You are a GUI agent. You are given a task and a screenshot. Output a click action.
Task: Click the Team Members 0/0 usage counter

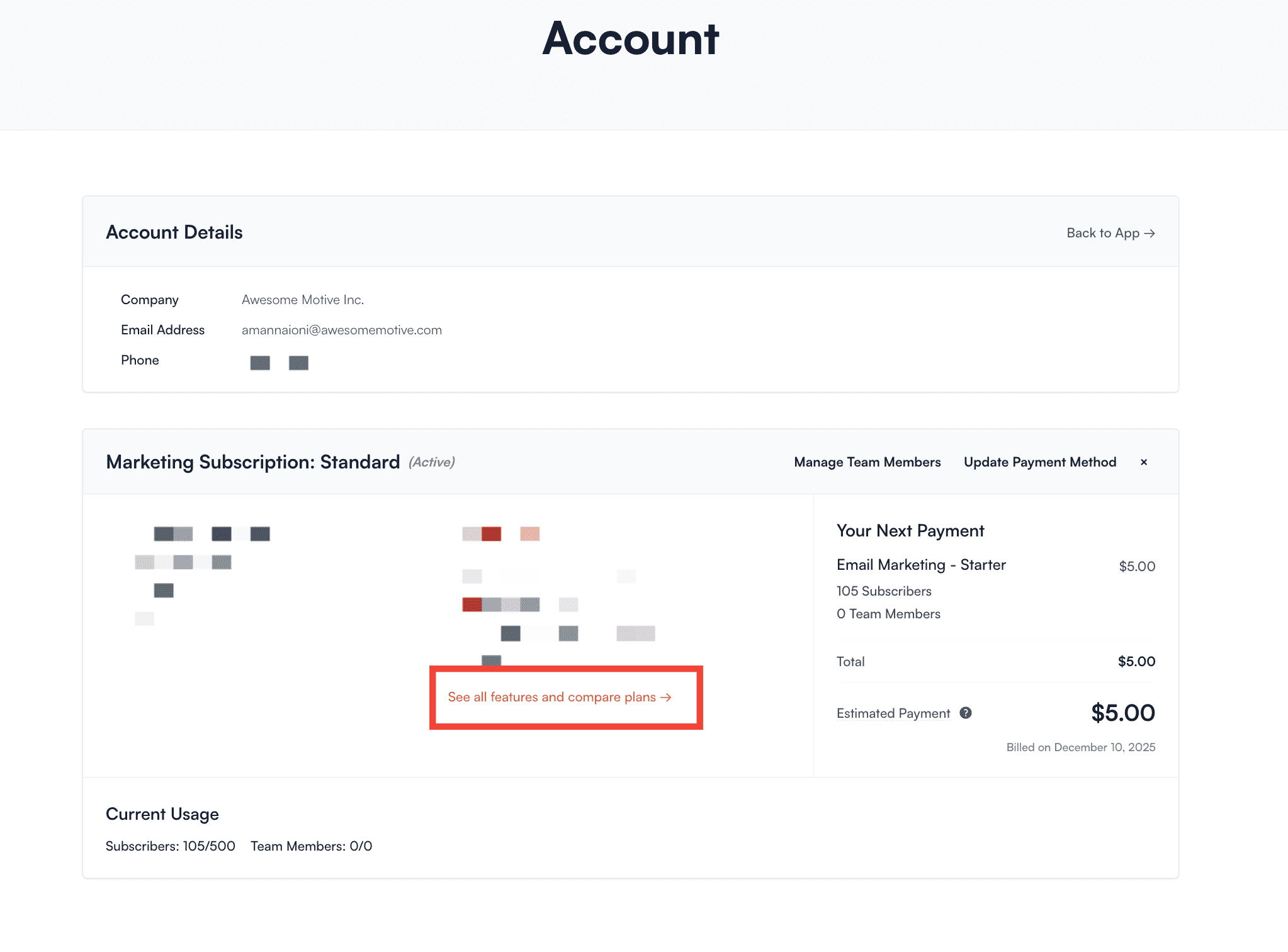click(310, 846)
